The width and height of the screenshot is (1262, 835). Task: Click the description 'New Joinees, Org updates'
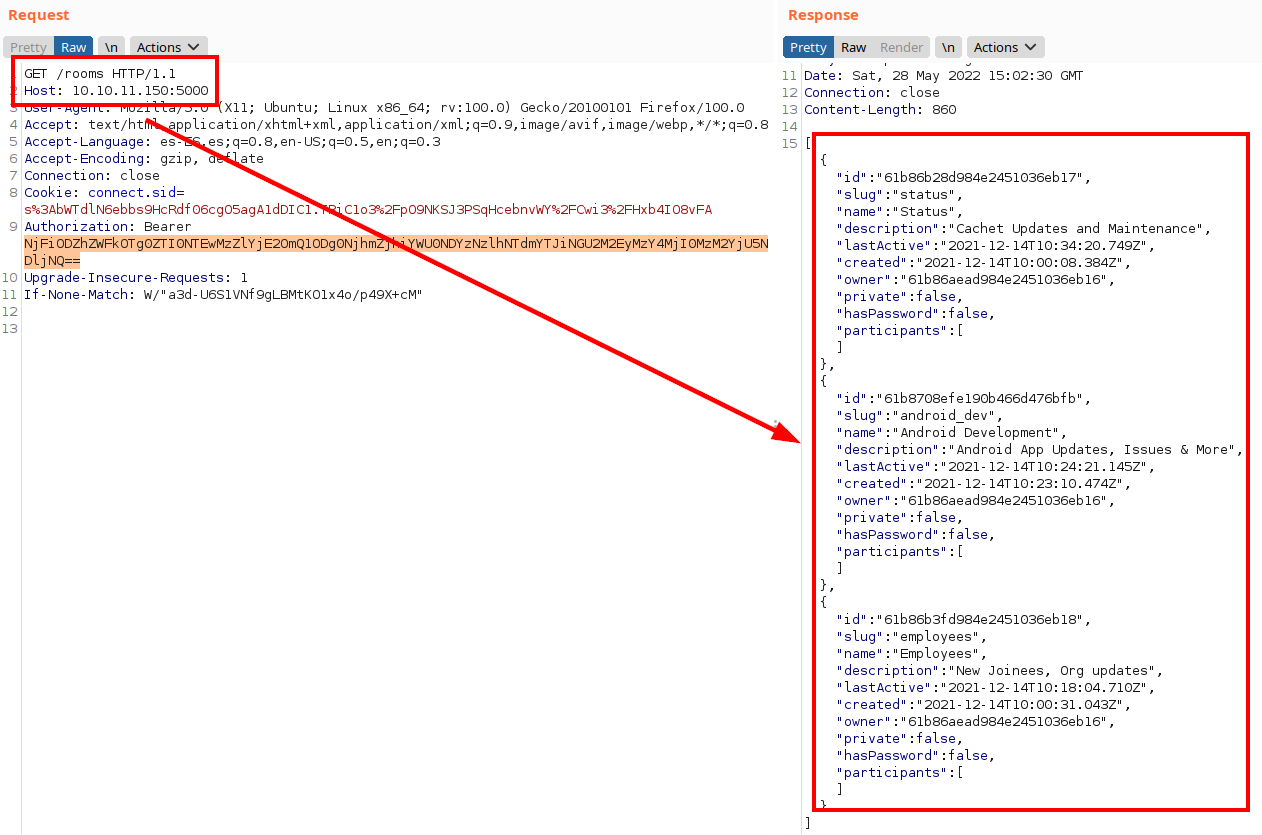point(1052,671)
